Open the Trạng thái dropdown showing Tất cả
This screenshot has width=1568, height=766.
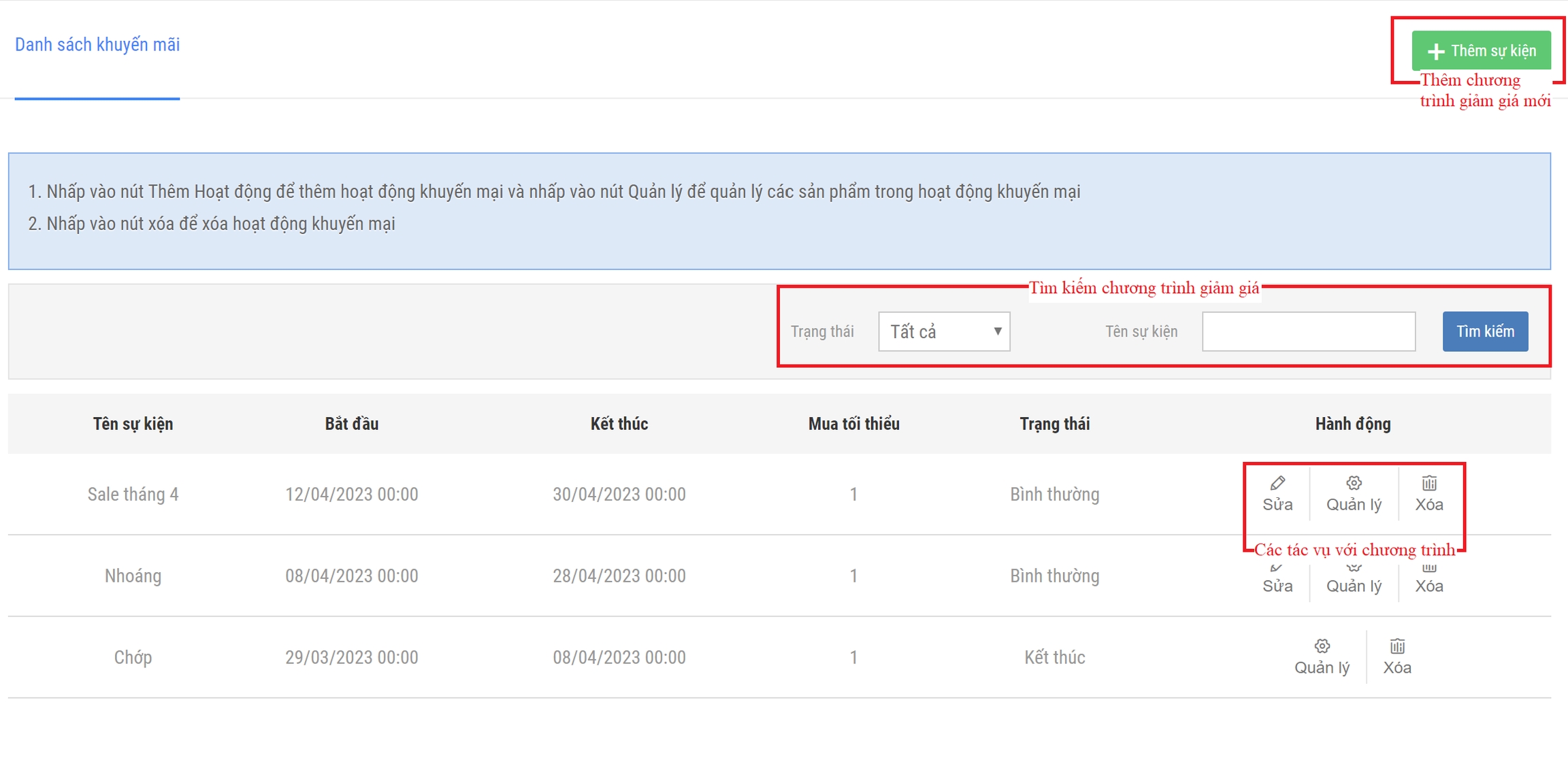[x=944, y=331]
